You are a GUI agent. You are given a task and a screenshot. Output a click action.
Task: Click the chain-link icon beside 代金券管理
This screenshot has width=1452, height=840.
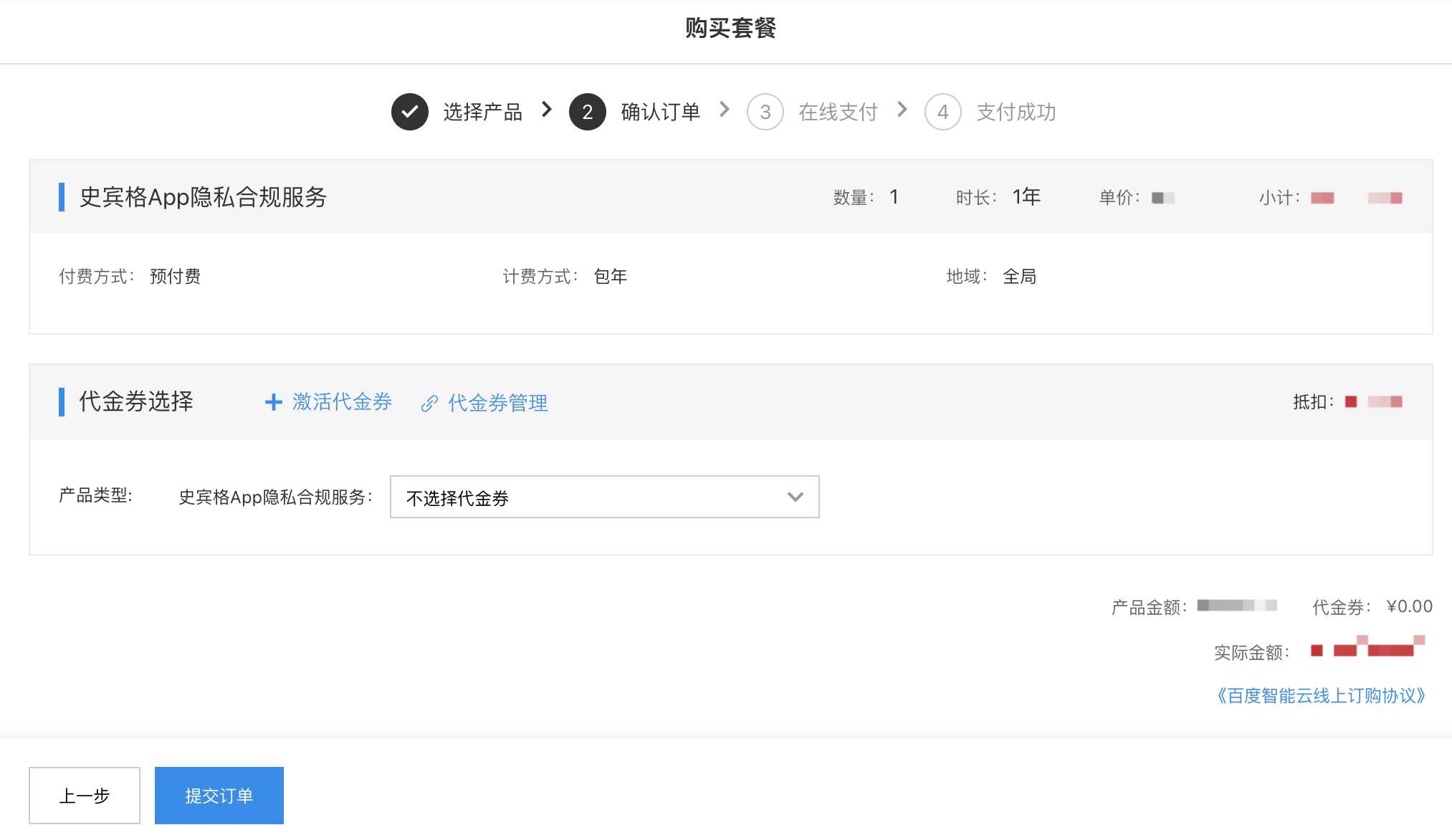pos(429,404)
